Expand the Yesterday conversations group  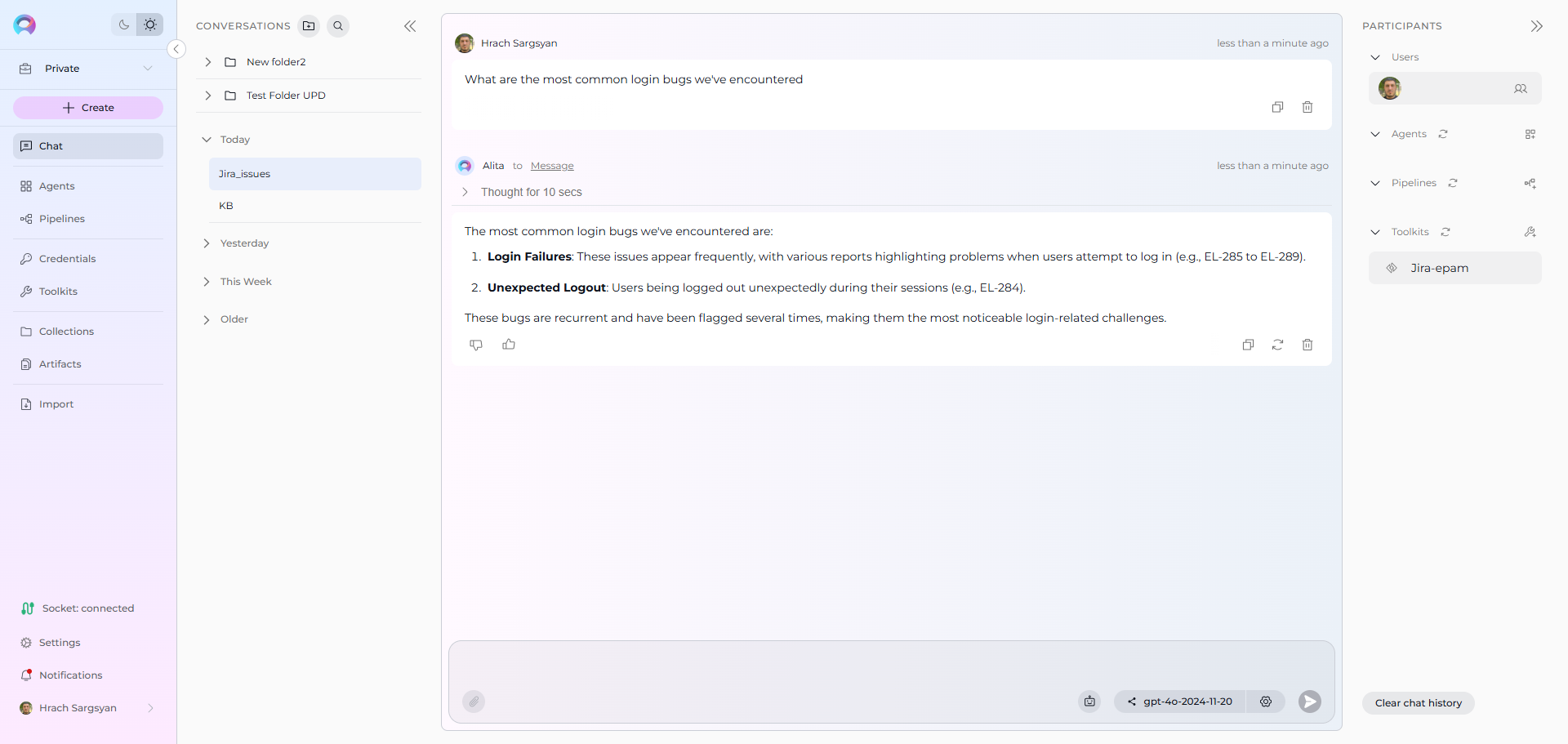tap(243, 243)
